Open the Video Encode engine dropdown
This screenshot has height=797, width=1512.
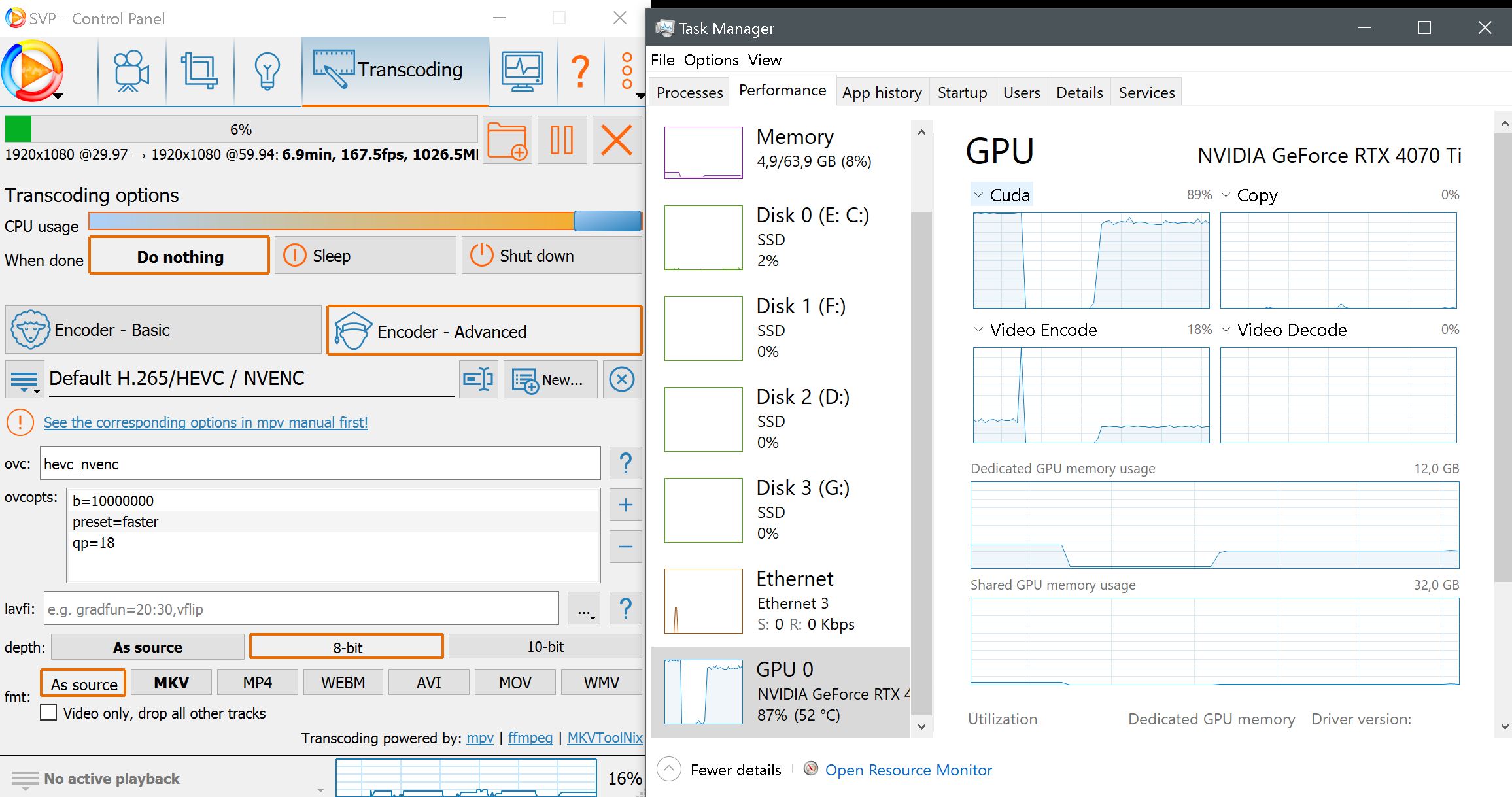tap(979, 330)
